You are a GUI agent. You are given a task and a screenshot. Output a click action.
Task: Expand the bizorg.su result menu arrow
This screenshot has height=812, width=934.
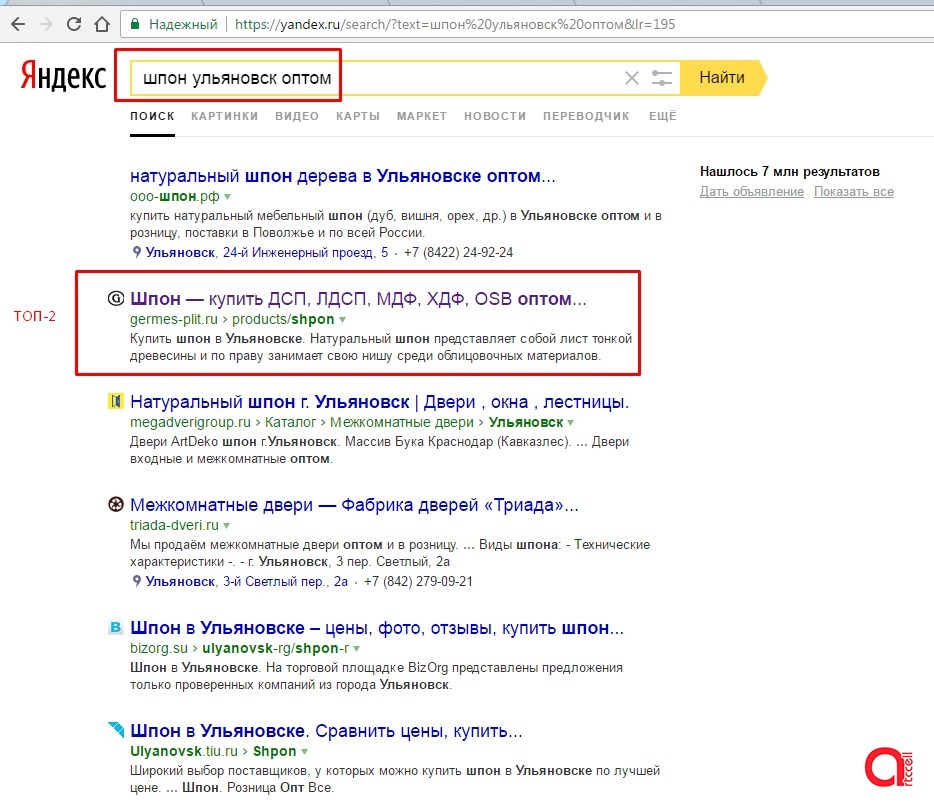coord(356,649)
